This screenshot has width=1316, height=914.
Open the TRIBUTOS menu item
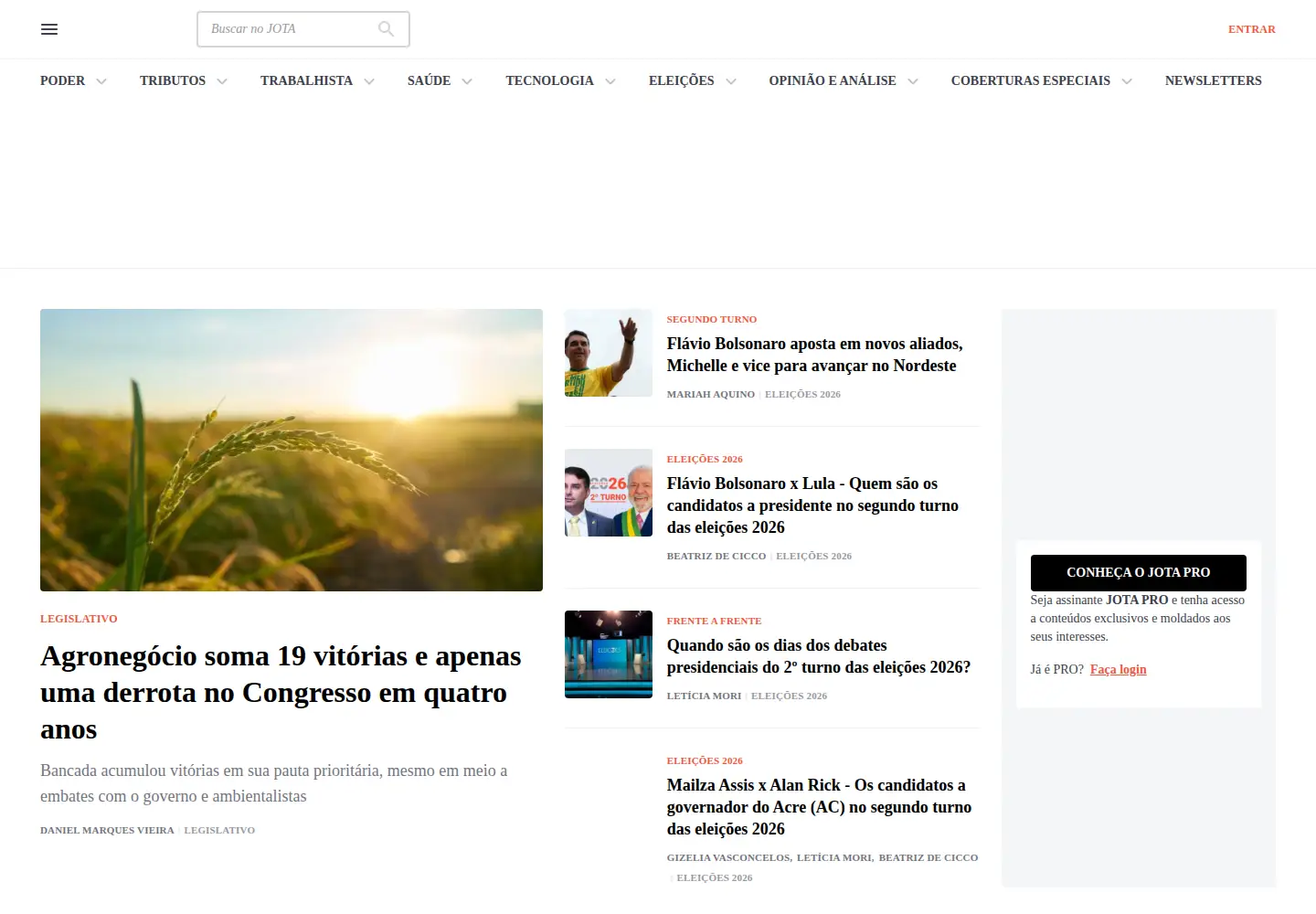(173, 80)
